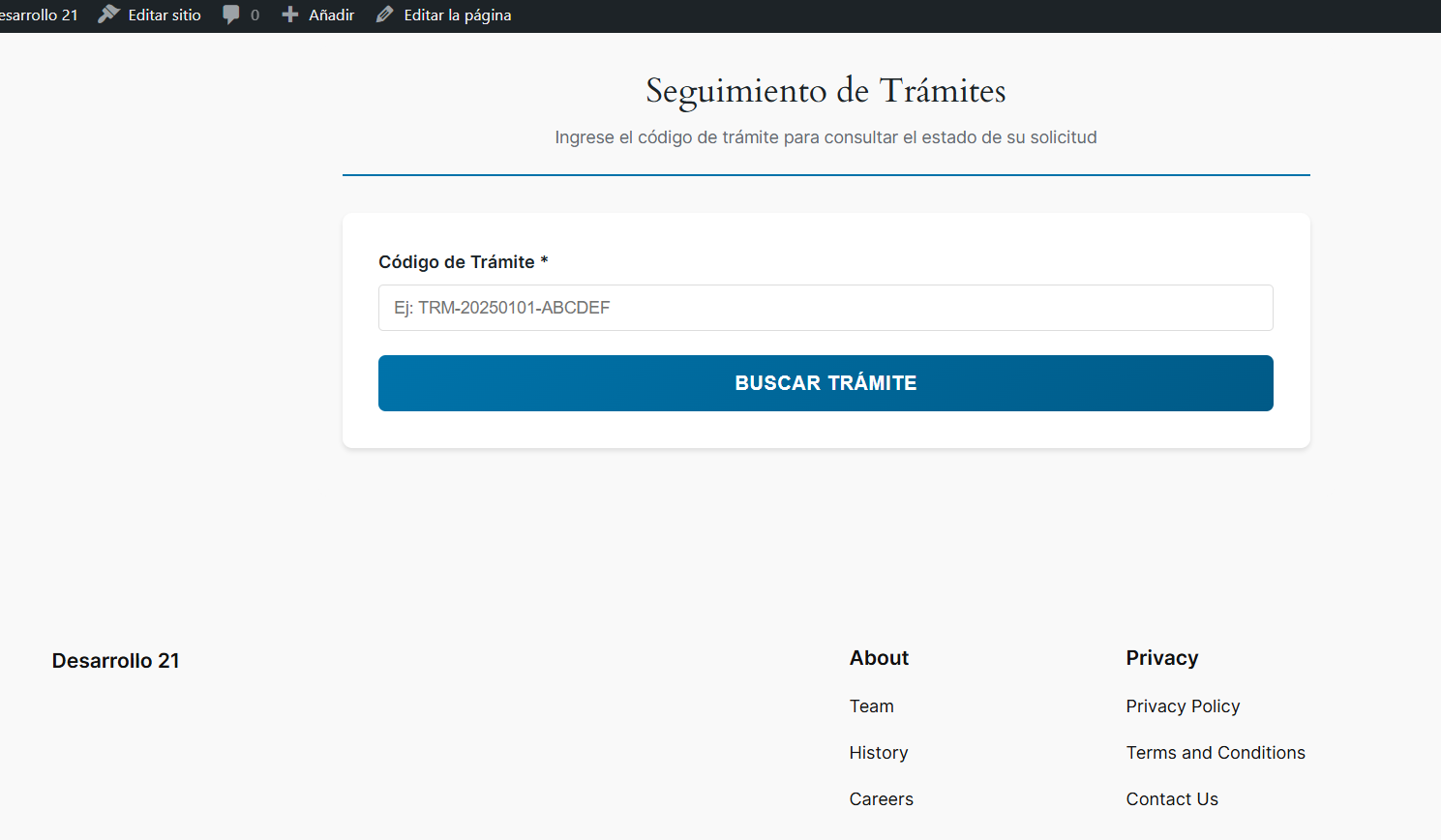Click the Contact Us footer link
This screenshot has height=840, width=1441.
(1172, 799)
